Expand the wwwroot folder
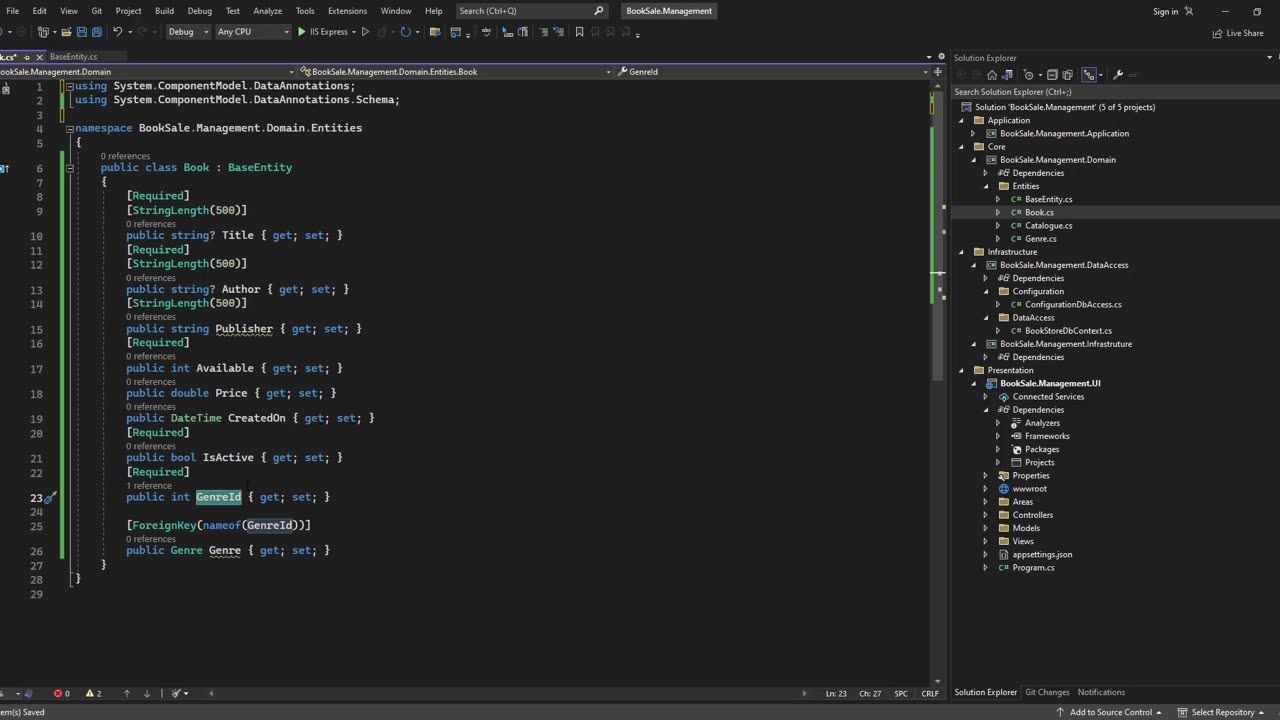1280x720 pixels. click(985, 489)
